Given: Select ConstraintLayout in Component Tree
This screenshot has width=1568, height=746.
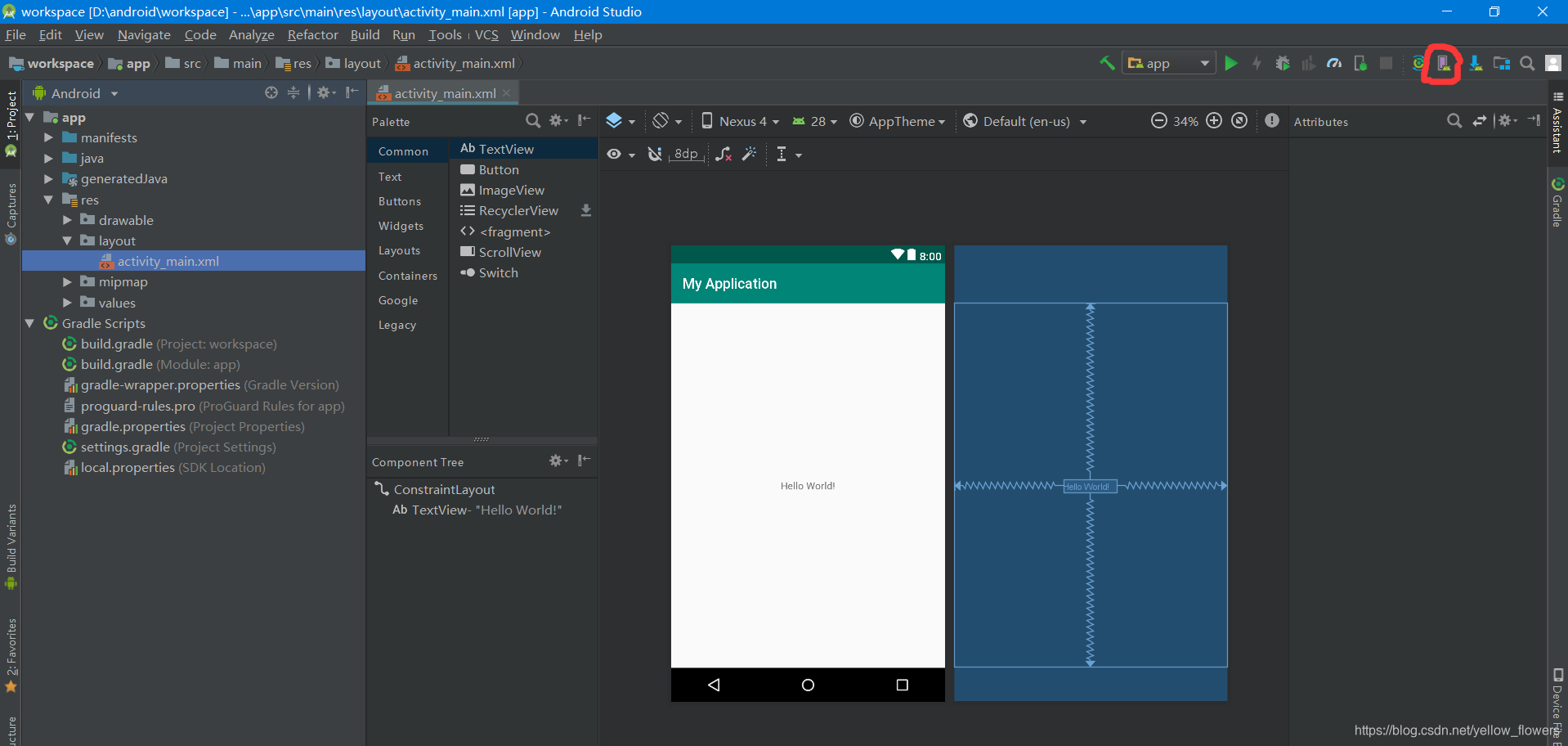Looking at the screenshot, I should point(444,489).
